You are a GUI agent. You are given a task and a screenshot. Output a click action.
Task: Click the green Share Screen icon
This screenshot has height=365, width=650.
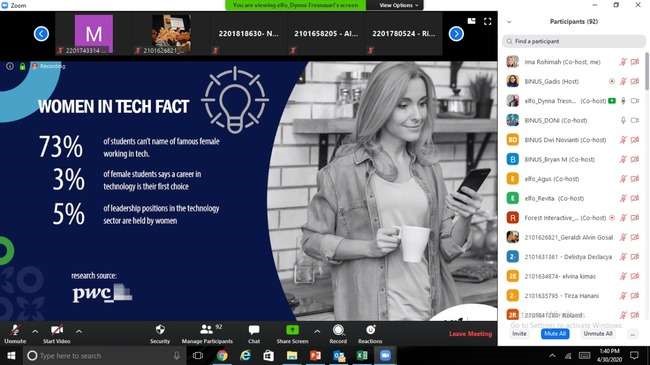[x=292, y=330]
